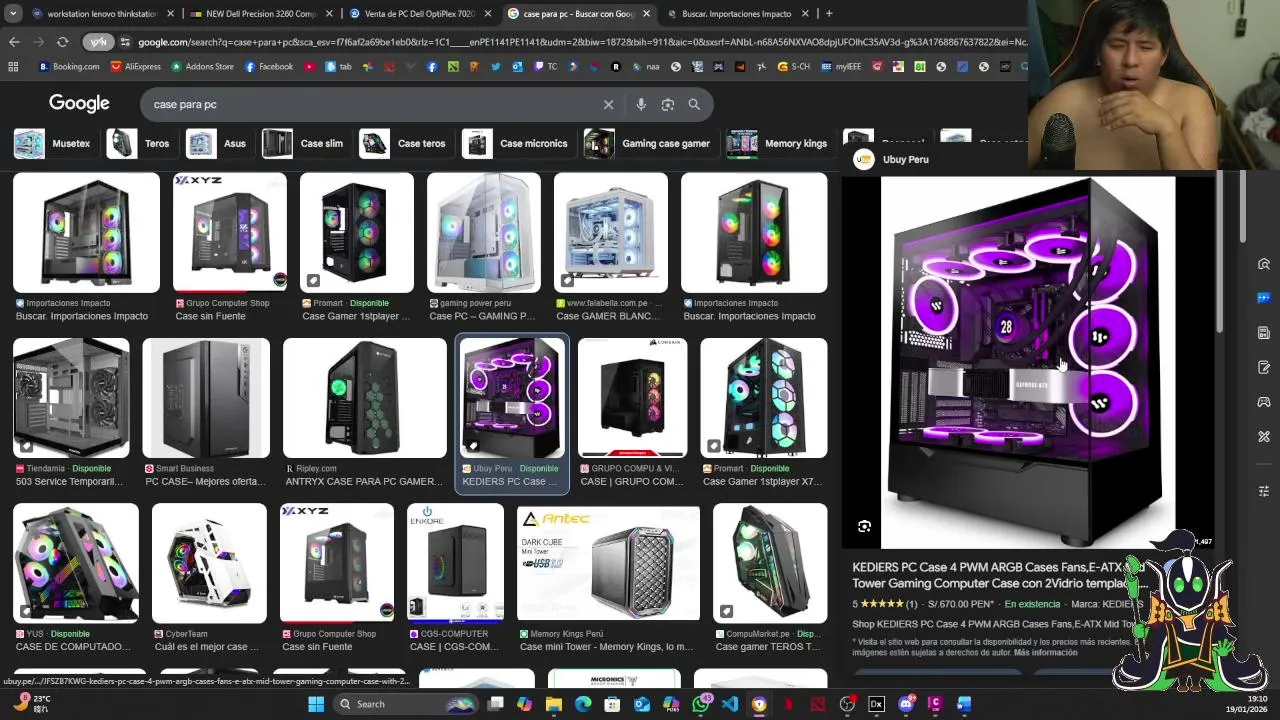Click the case para pc search field

pyautogui.click(x=370, y=104)
